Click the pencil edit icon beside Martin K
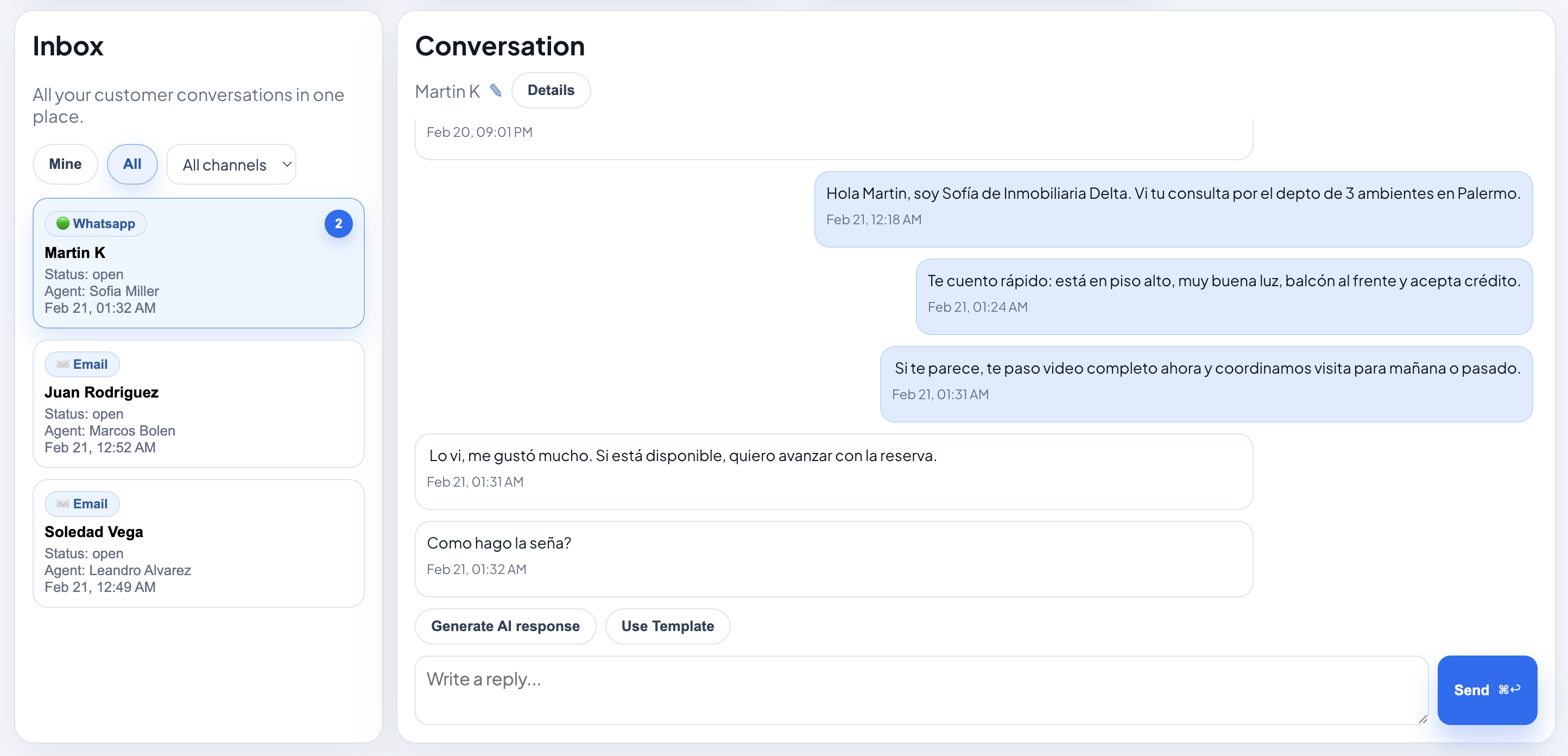The image size is (1568, 756). point(496,91)
